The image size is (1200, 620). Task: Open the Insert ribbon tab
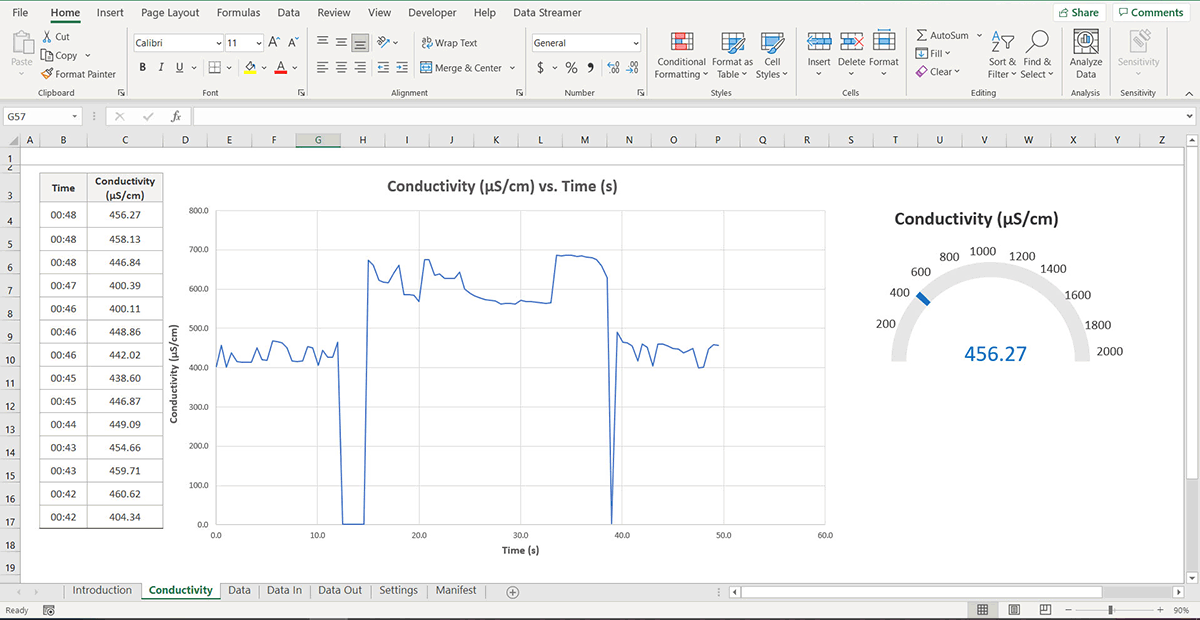[111, 13]
